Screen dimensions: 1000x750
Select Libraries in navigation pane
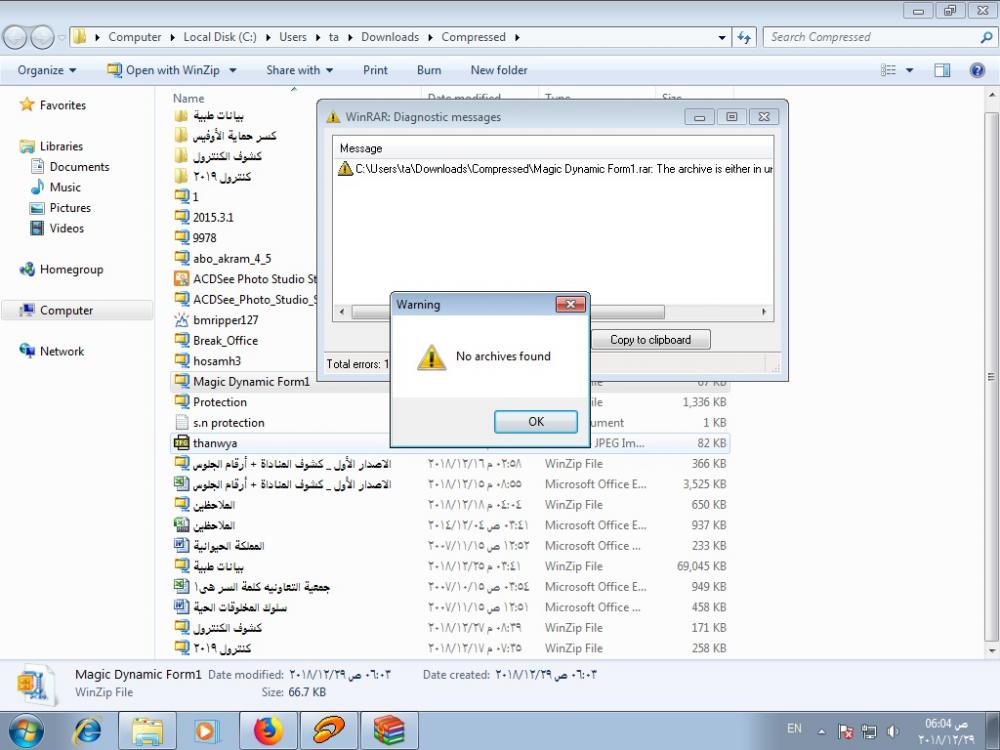click(x=61, y=146)
